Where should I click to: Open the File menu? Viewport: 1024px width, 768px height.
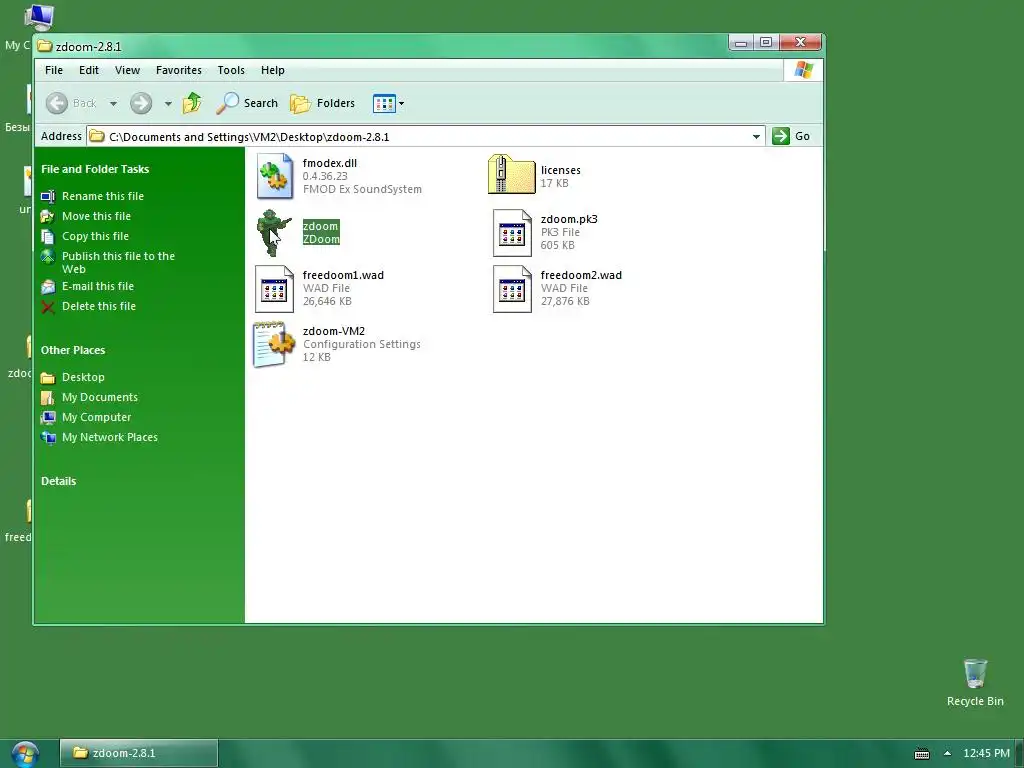[54, 70]
